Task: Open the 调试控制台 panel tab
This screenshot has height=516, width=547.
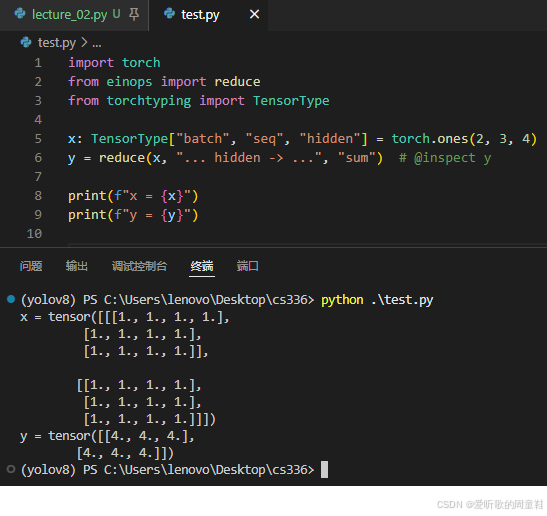Action: tap(140, 266)
